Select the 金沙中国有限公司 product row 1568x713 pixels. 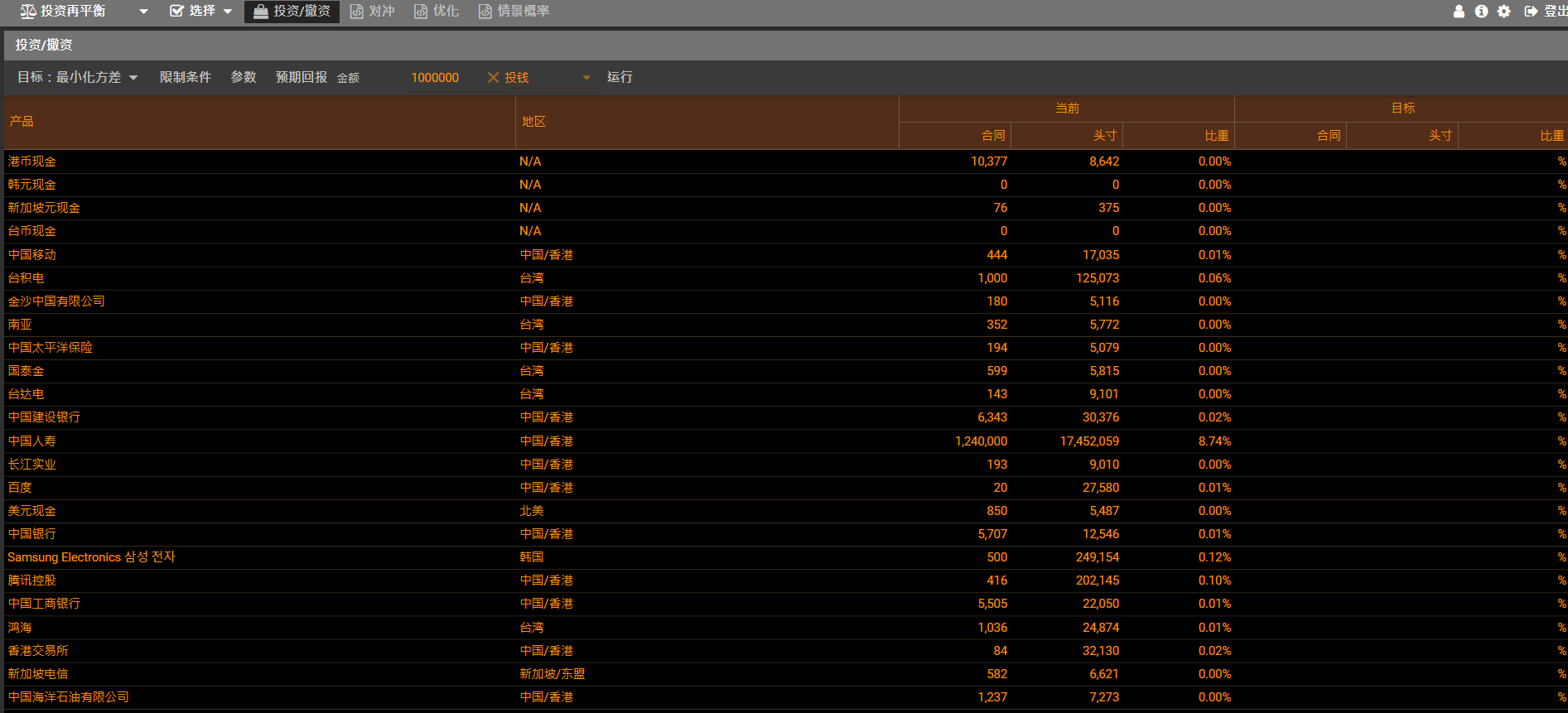coord(786,301)
